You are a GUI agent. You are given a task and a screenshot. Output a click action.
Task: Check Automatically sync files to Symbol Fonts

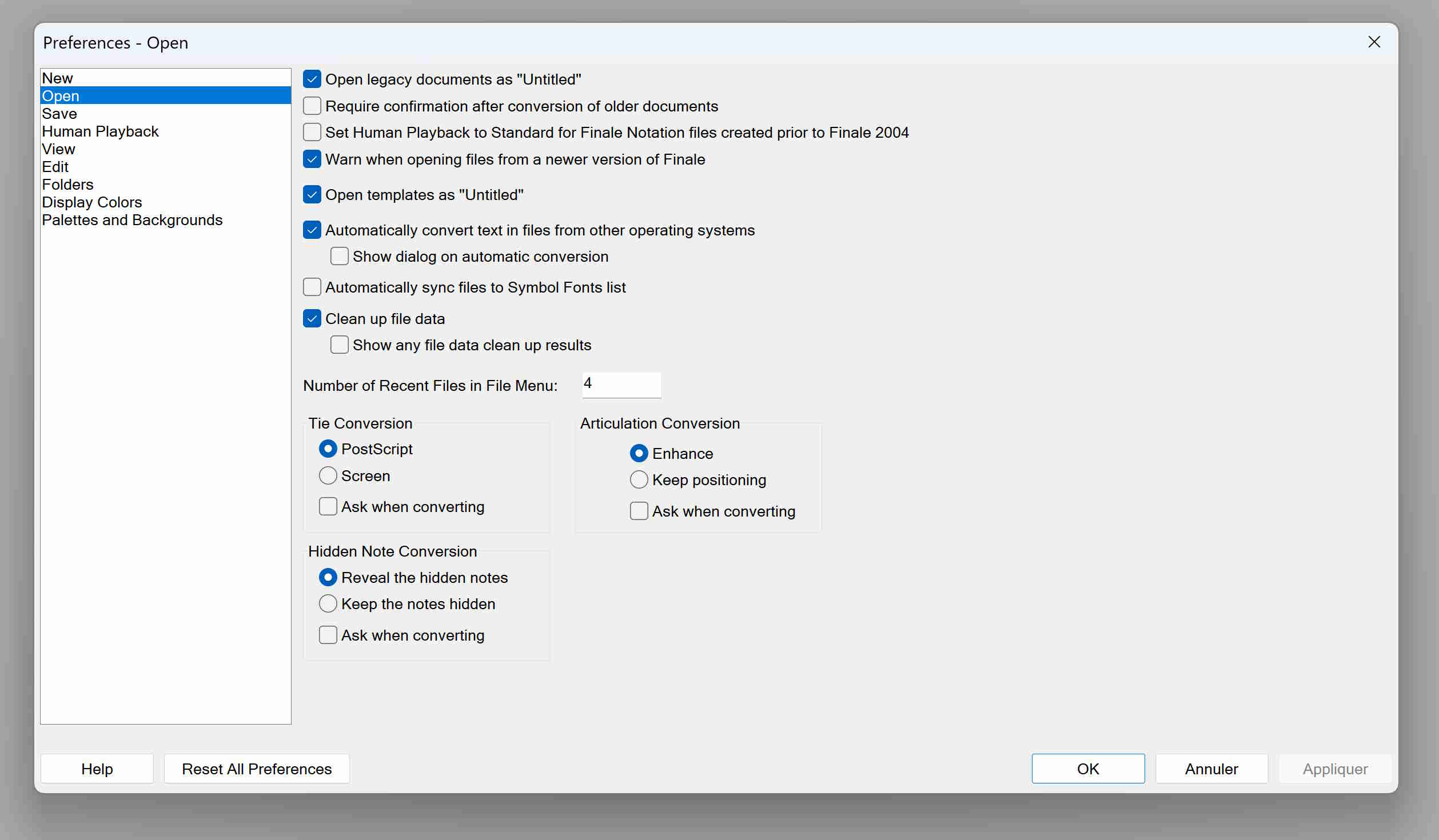312,287
